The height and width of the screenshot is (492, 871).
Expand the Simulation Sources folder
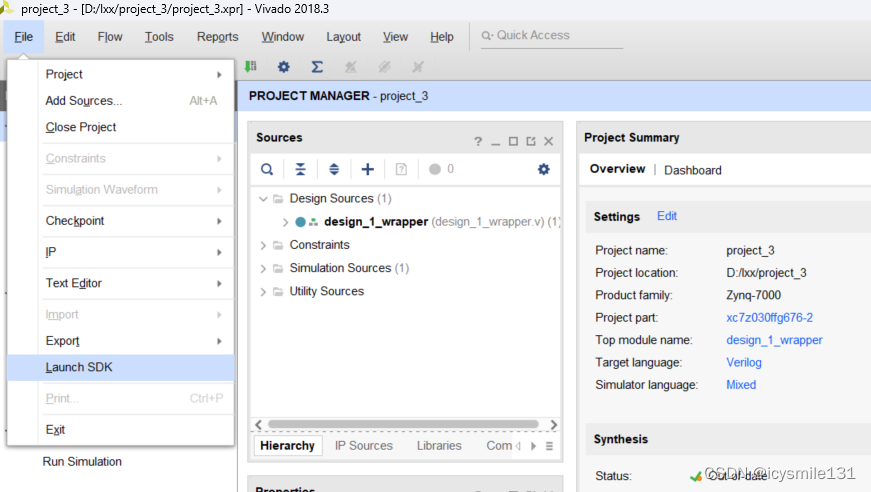pyautogui.click(x=263, y=269)
